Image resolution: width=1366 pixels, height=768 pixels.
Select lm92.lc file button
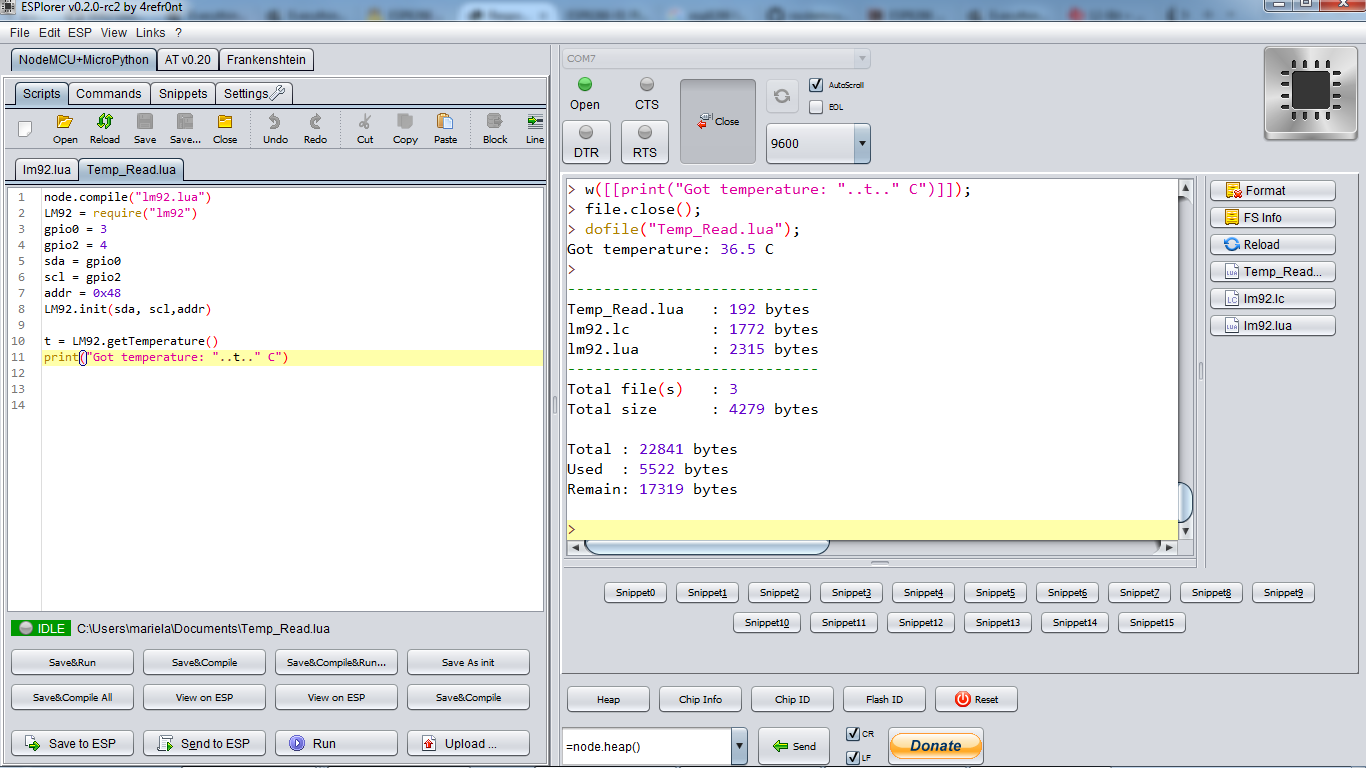point(1273,299)
